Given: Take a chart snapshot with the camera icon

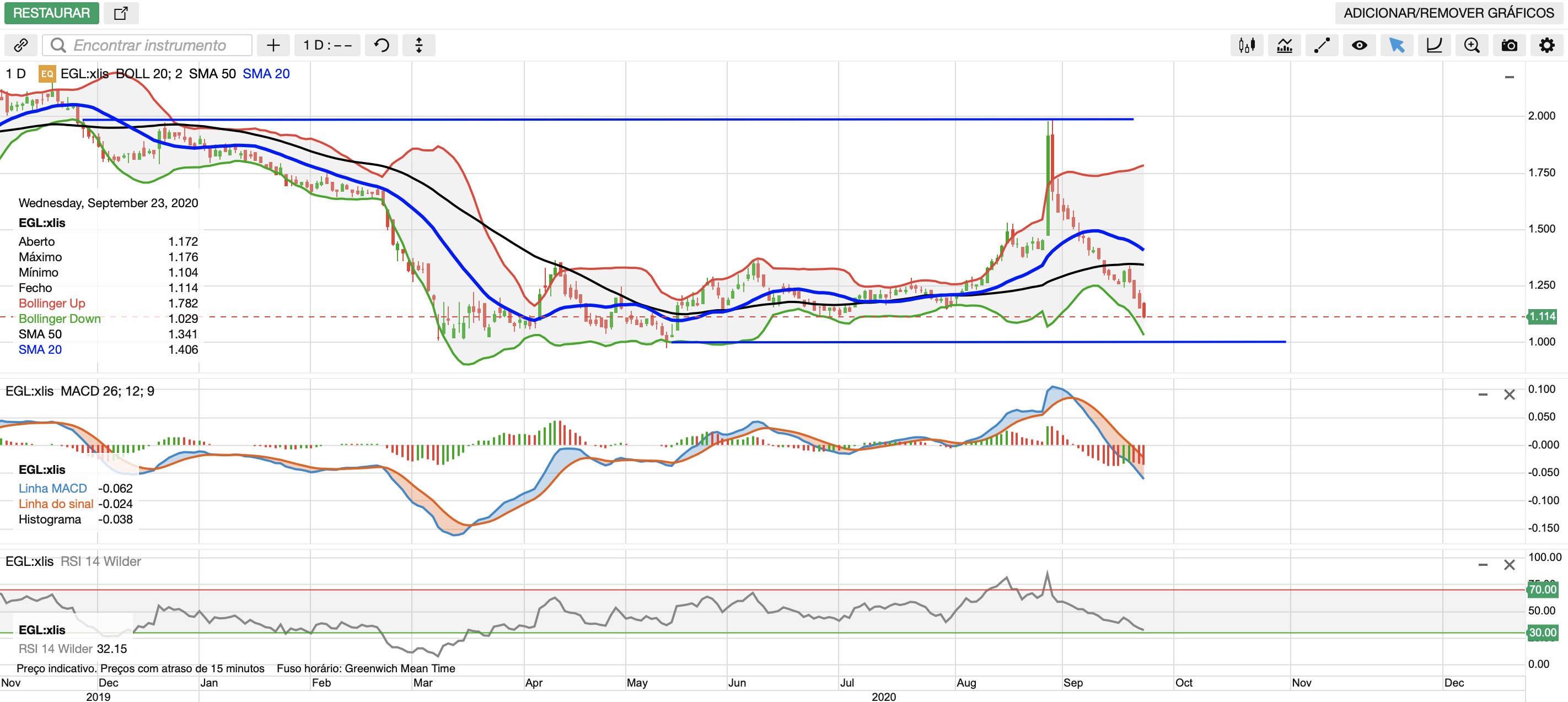Looking at the screenshot, I should (1509, 45).
